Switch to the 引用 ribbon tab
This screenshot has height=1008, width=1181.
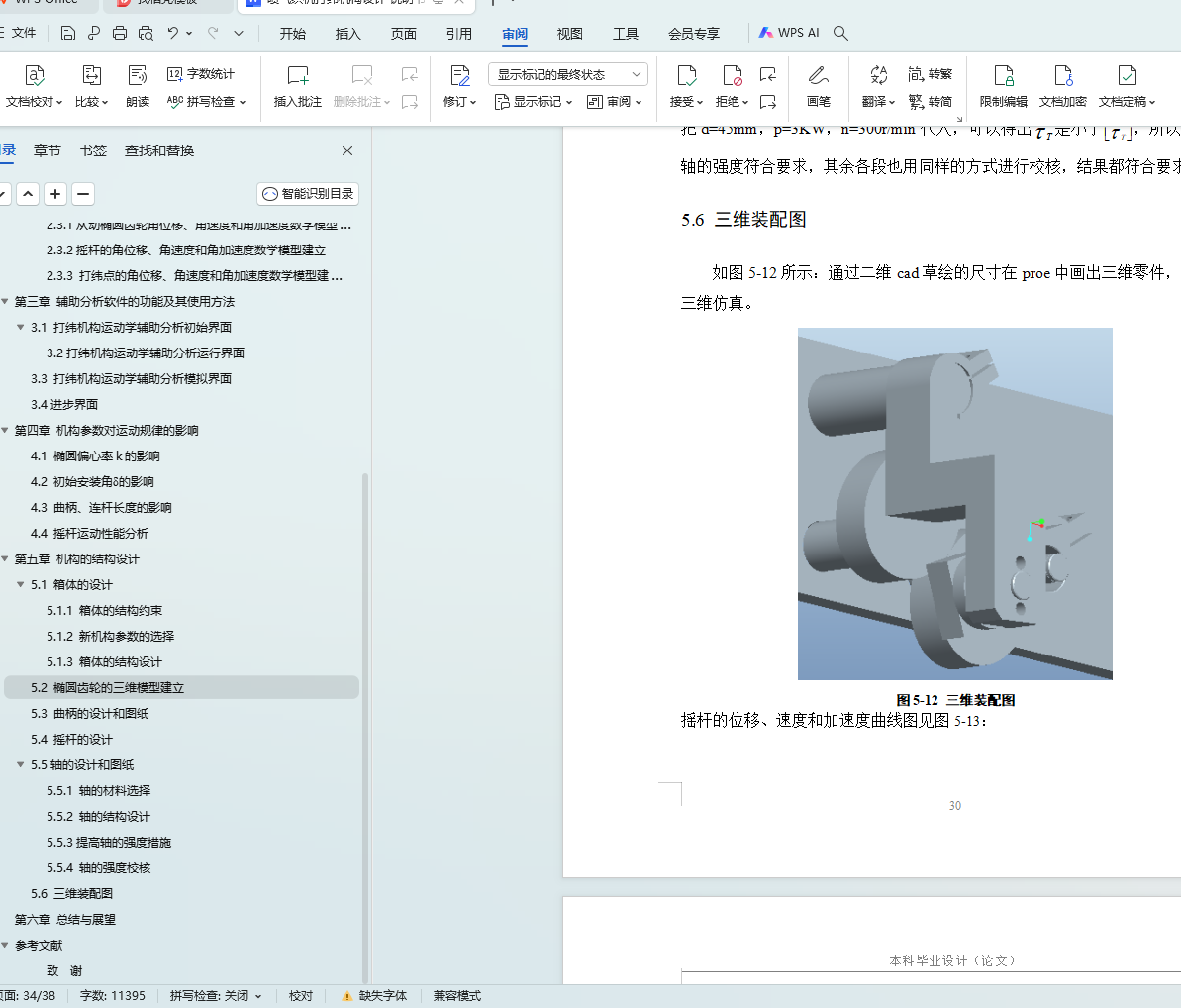tap(458, 33)
